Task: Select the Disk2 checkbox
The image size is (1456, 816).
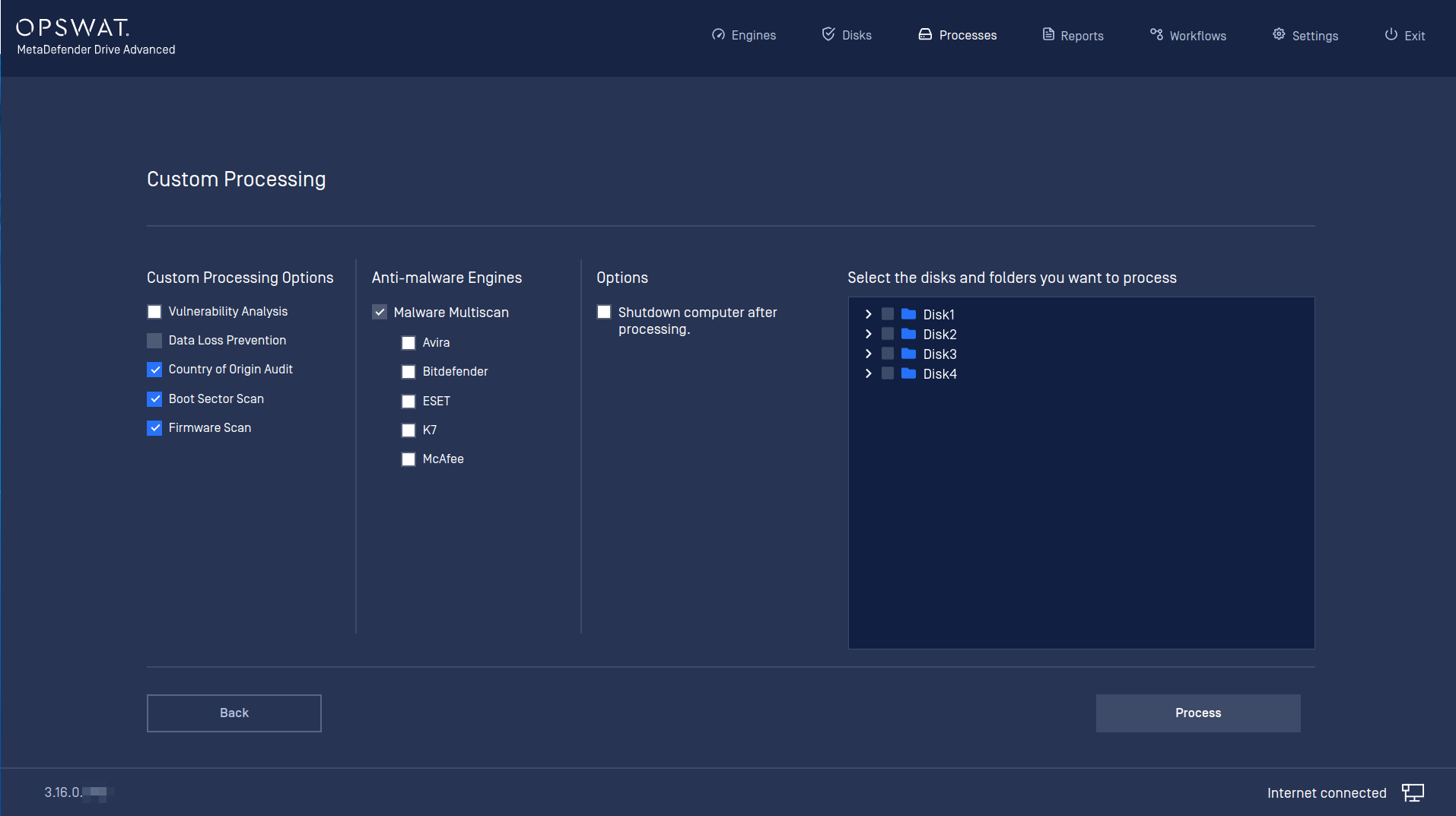Action: click(x=888, y=334)
